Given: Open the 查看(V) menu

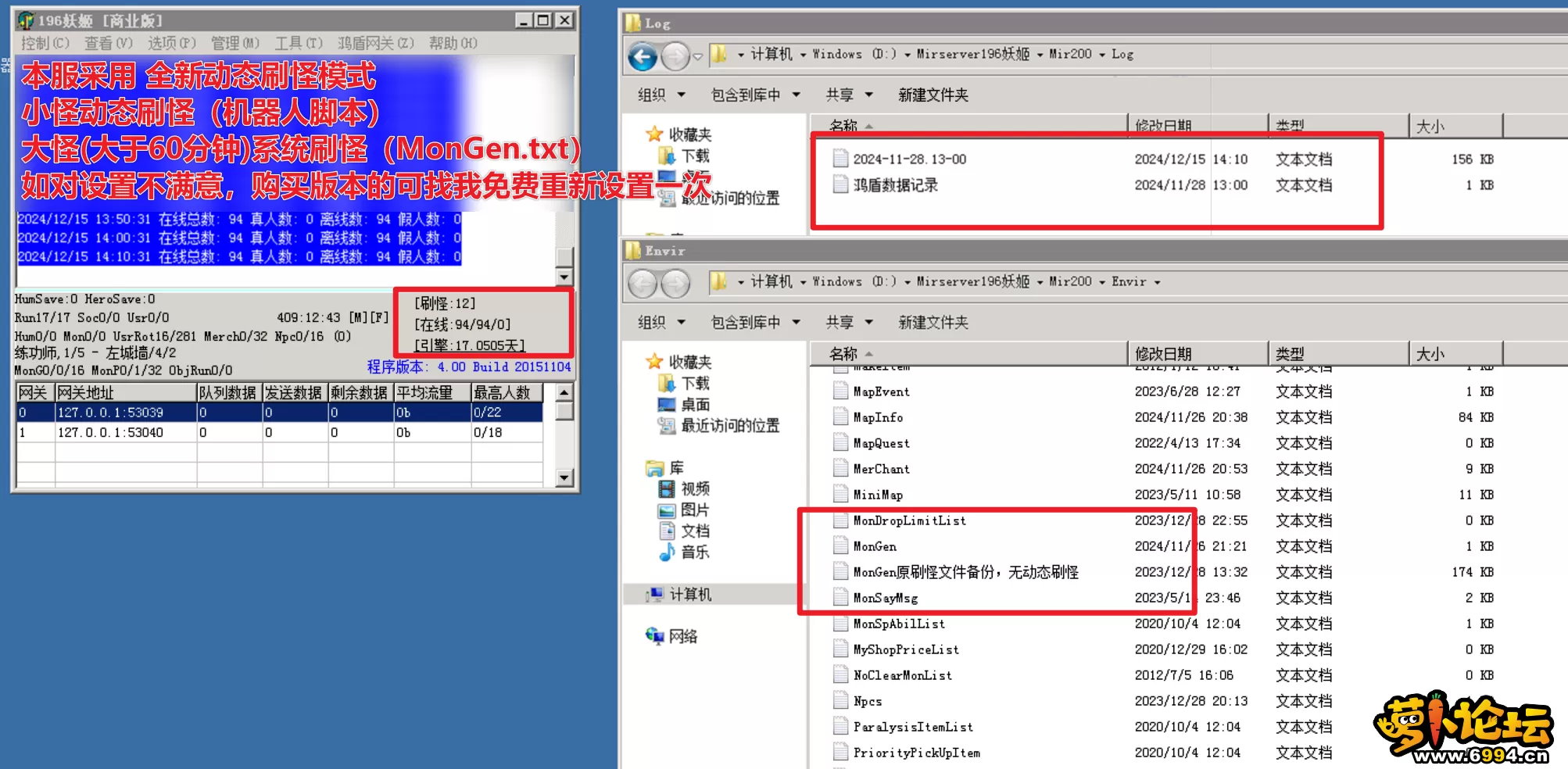Looking at the screenshot, I should (x=108, y=43).
